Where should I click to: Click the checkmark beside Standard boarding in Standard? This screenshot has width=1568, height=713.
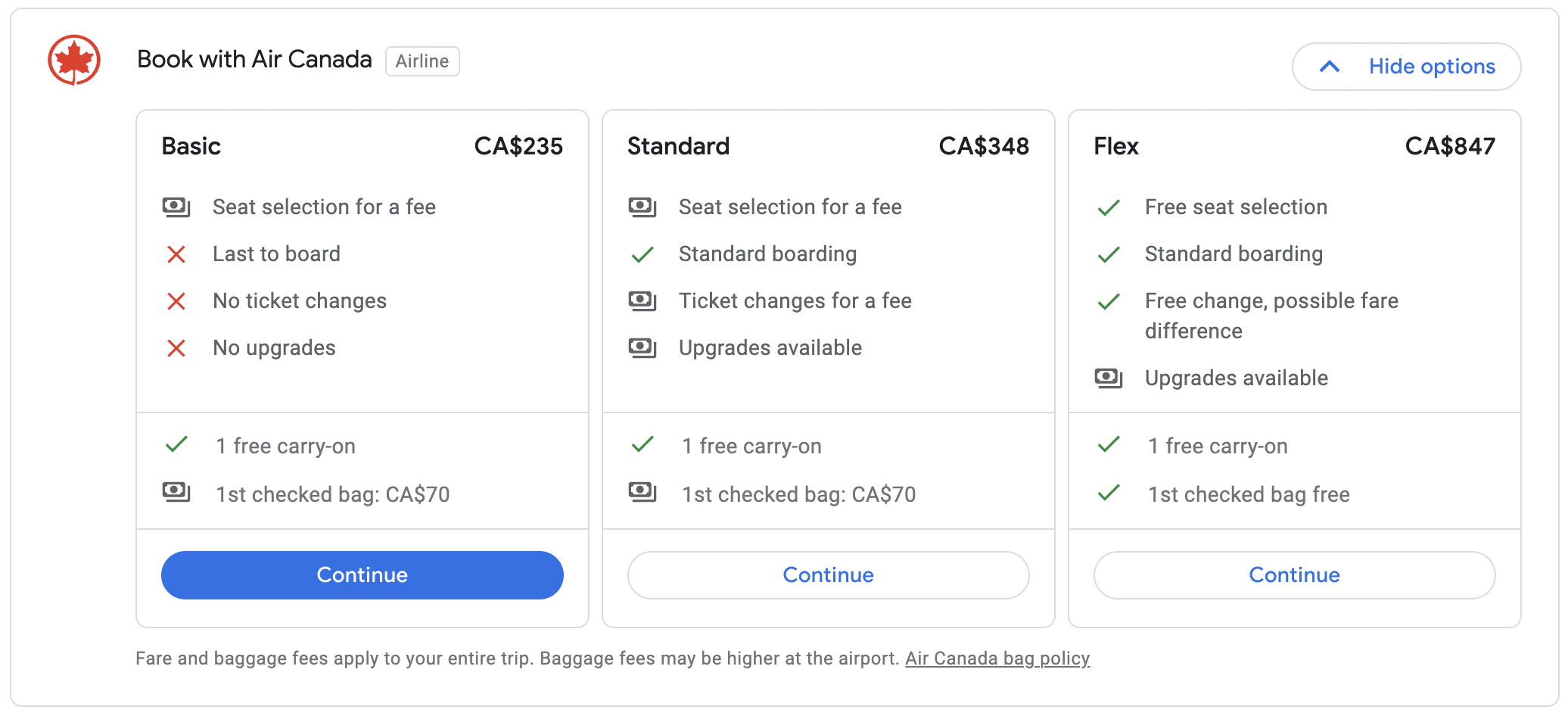coord(642,254)
